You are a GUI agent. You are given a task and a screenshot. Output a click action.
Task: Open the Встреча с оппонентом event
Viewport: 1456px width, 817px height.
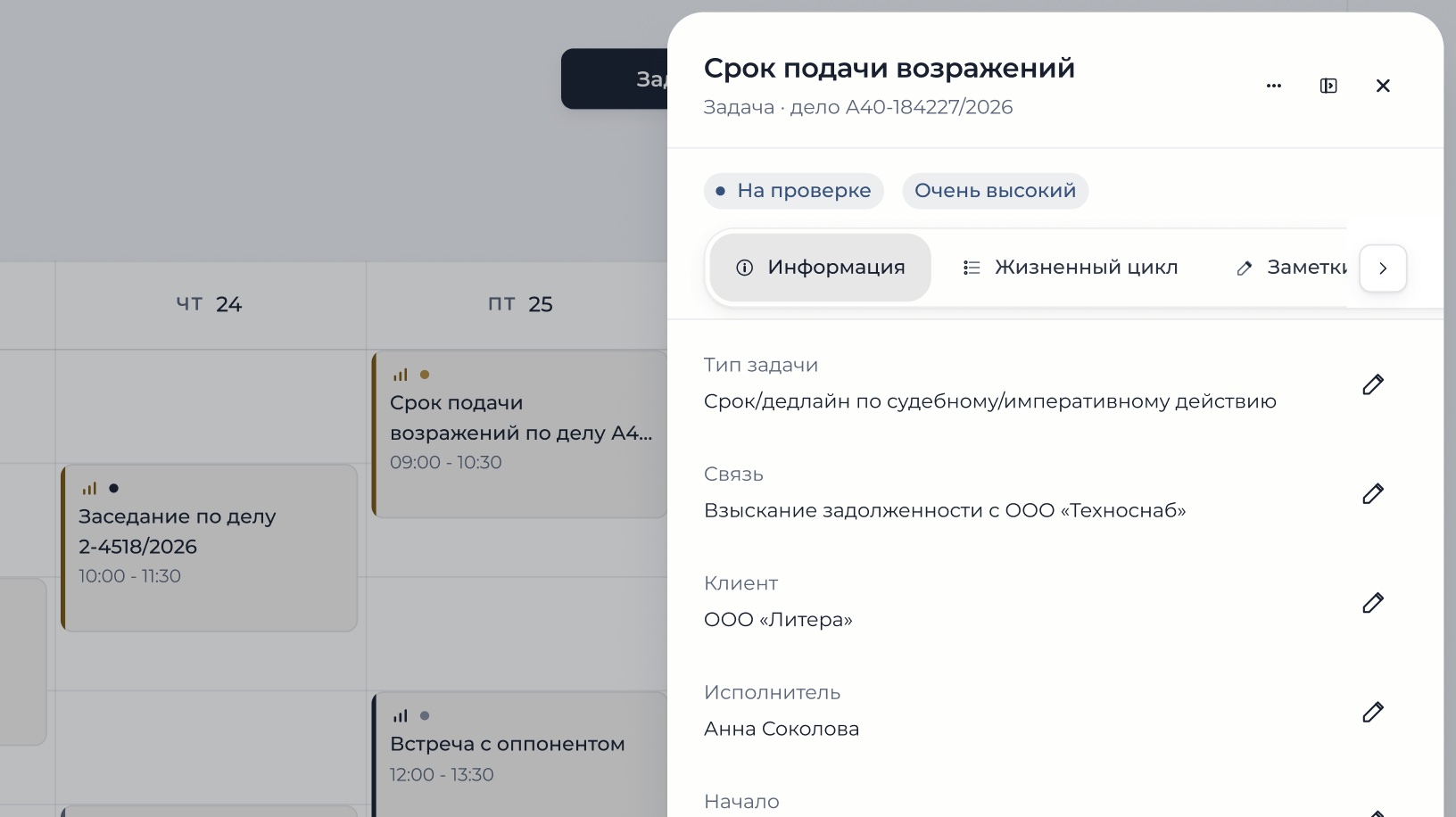coord(519,755)
